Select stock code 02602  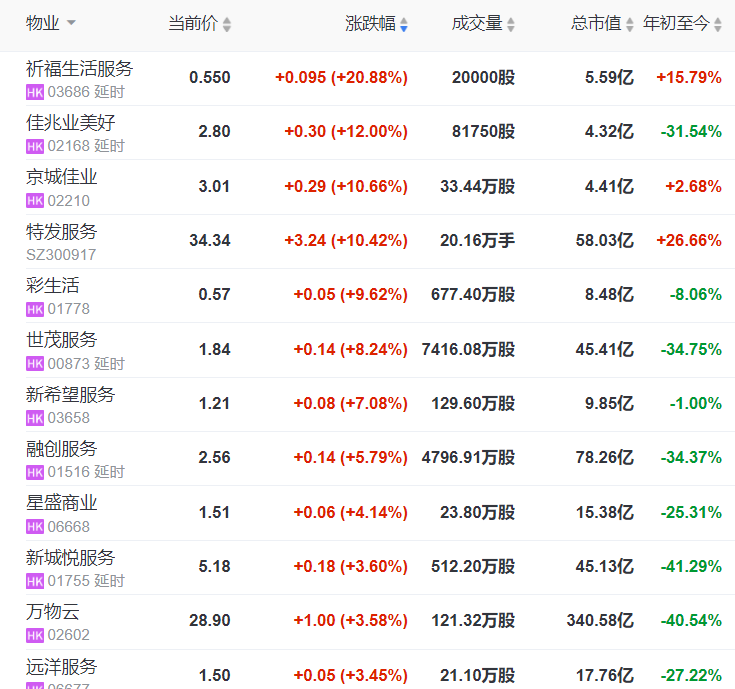tap(68, 635)
